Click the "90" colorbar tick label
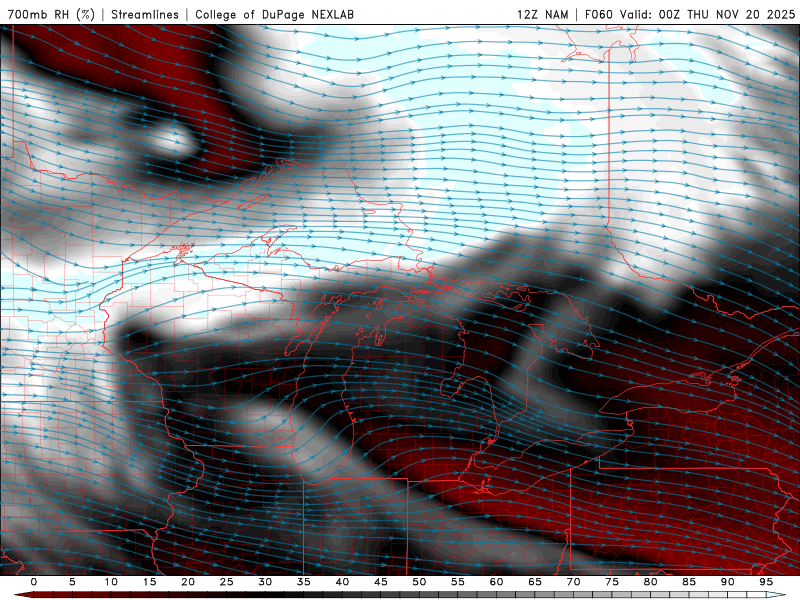The width and height of the screenshot is (800, 600). 727,582
